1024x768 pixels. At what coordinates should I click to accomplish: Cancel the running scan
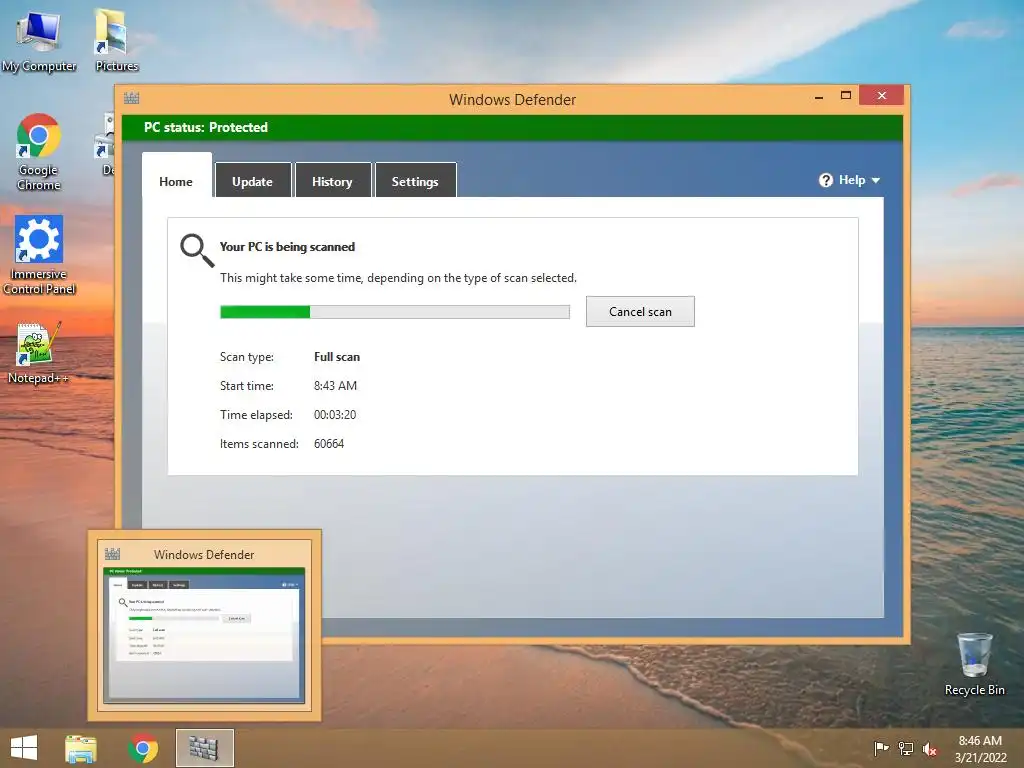point(640,312)
